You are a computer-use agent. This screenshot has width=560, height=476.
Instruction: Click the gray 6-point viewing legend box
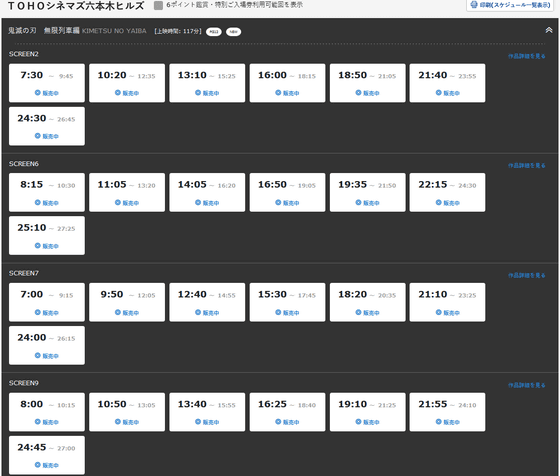(158, 5)
